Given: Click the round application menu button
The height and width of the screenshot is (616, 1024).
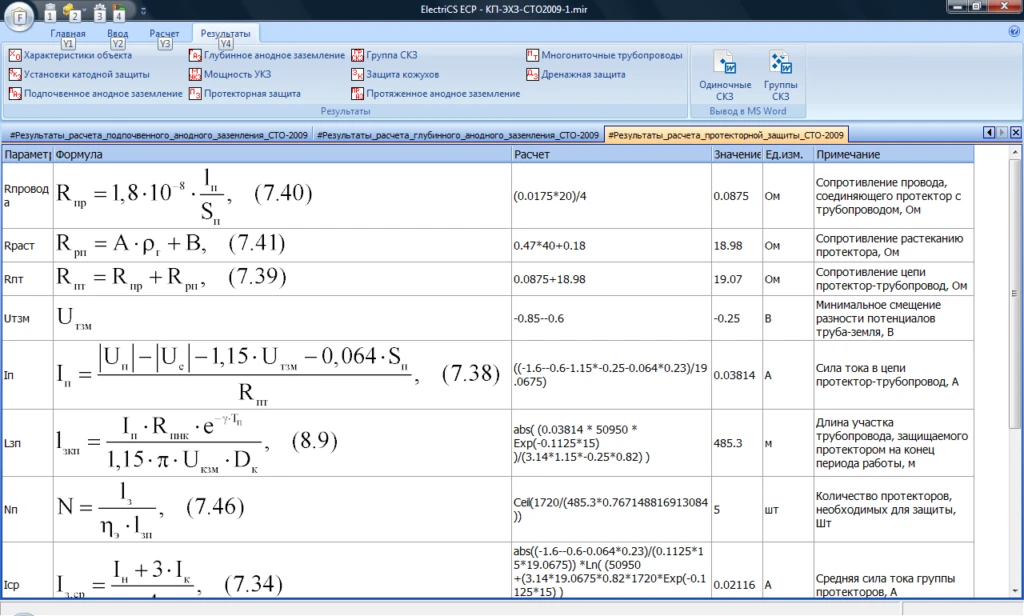Looking at the screenshot, I should click(x=19, y=15).
